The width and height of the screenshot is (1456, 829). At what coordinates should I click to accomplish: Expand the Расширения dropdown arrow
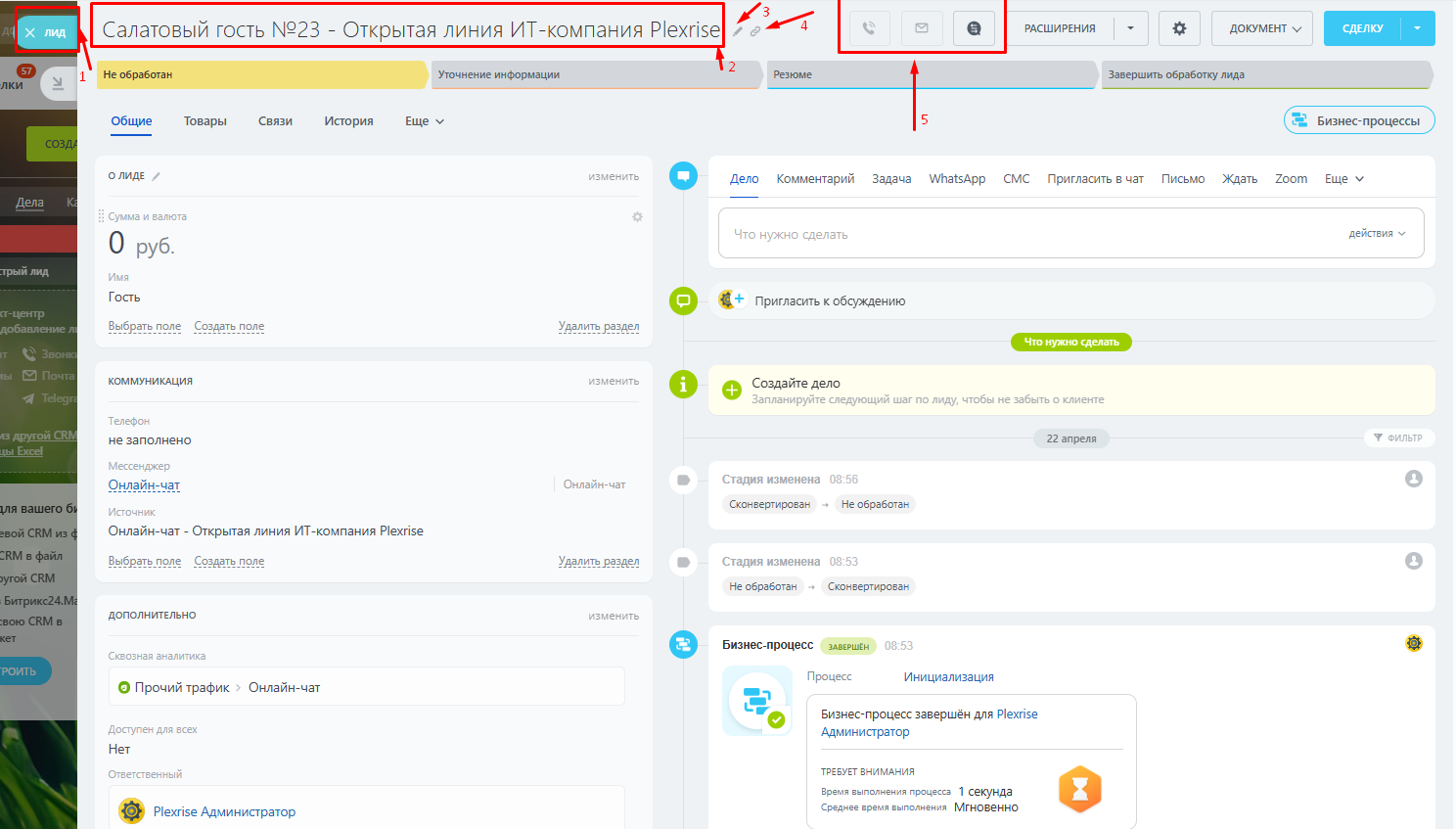[x=1130, y=28]
